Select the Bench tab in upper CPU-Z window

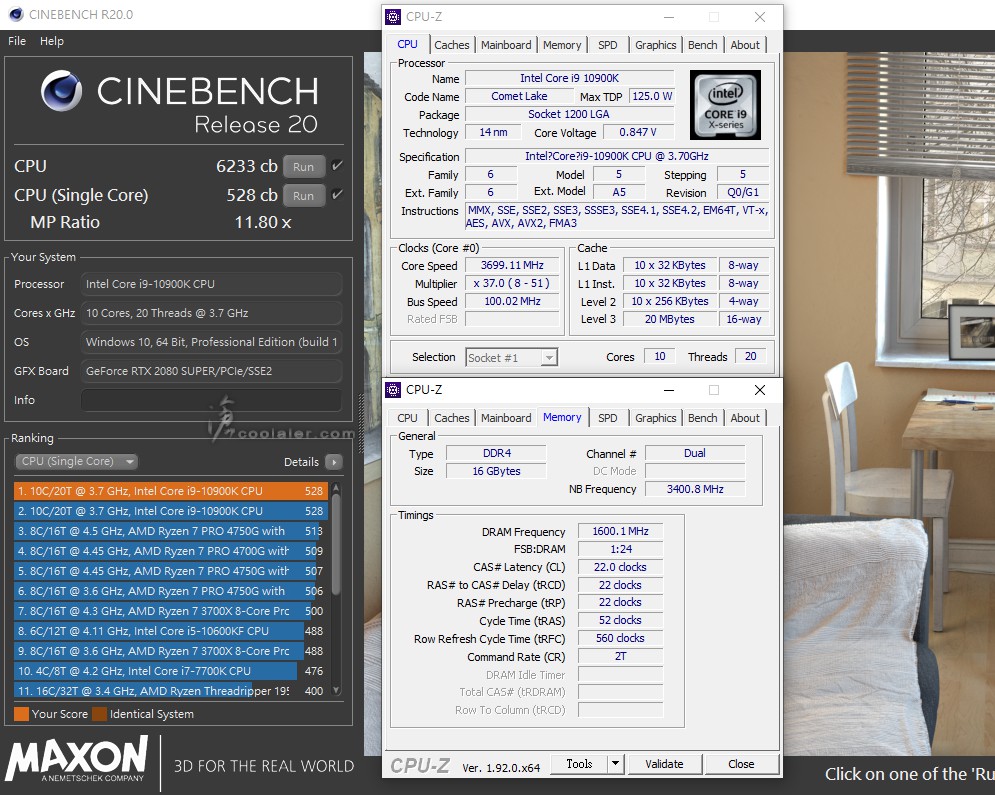(702, 45)
